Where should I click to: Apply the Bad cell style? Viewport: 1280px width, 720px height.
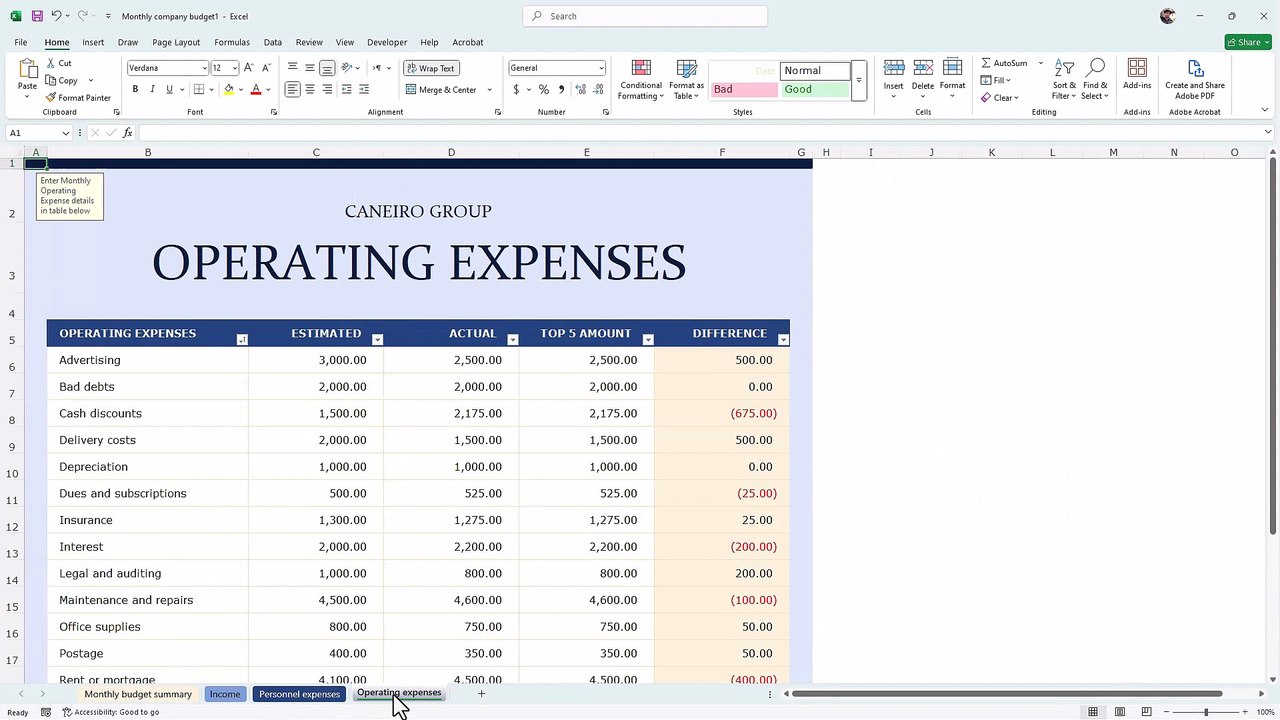tap(744, 89)
